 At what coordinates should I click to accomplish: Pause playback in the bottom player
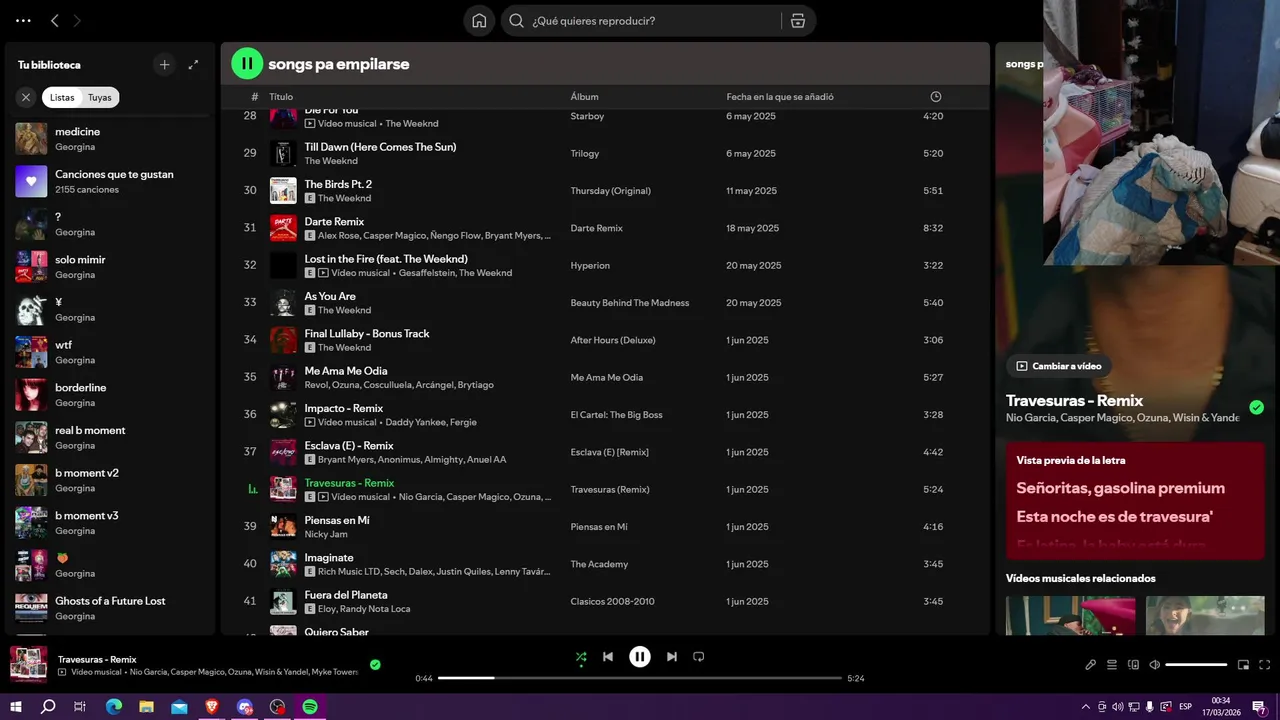tap(640, 657)
